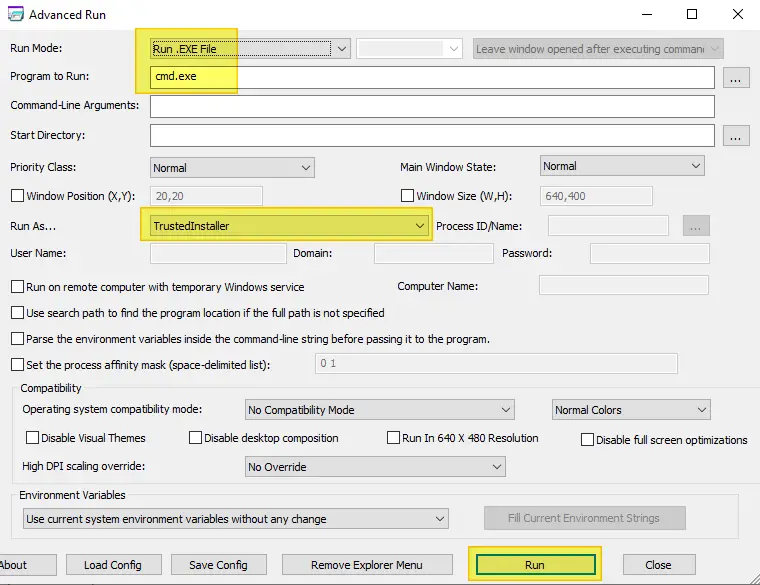The height and width of the screenshot is (585, 760).
Task: Click the Program to Run field containing cmd.exe
Action: click(432, 78)
